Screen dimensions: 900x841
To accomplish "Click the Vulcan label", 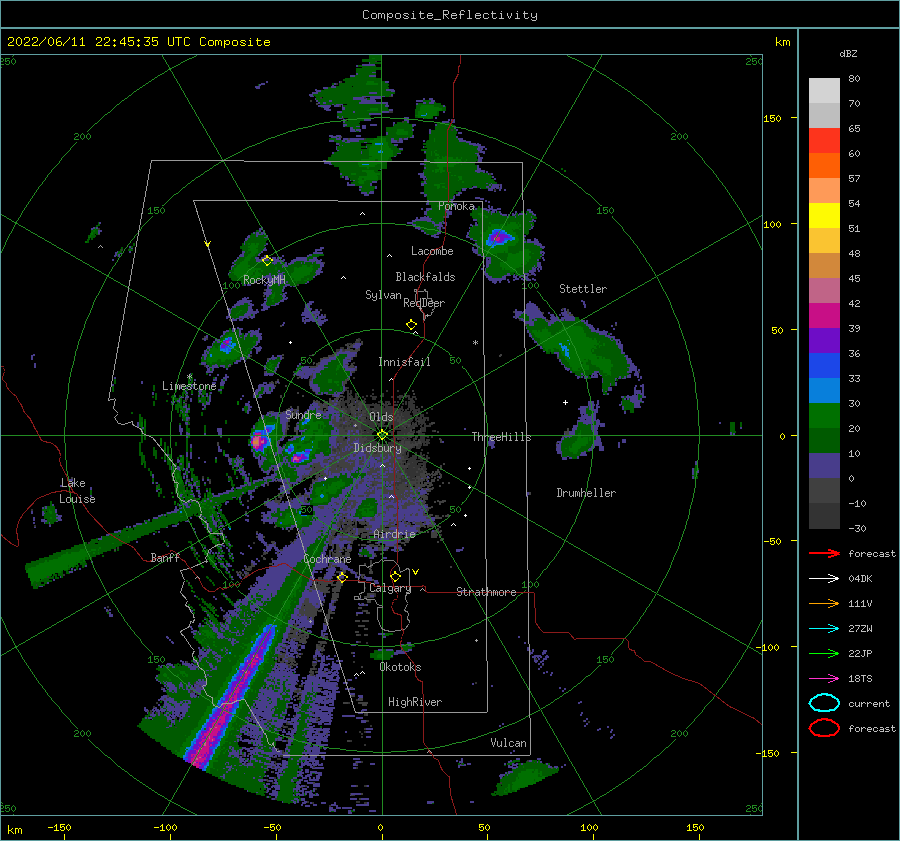I will click(x=508, y=743).
